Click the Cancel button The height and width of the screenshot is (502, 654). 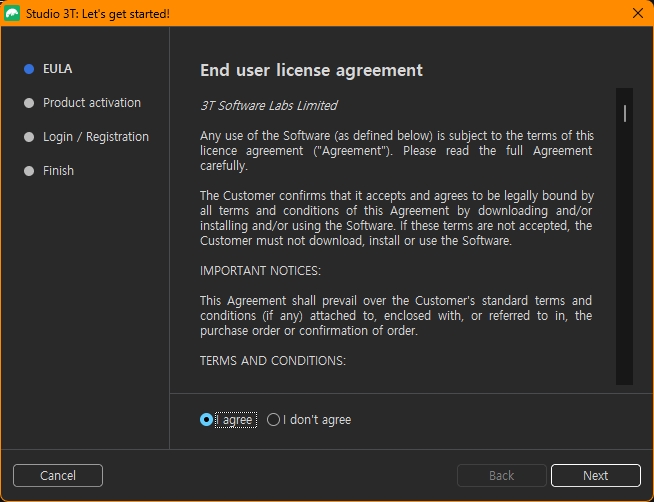(58, 475)
